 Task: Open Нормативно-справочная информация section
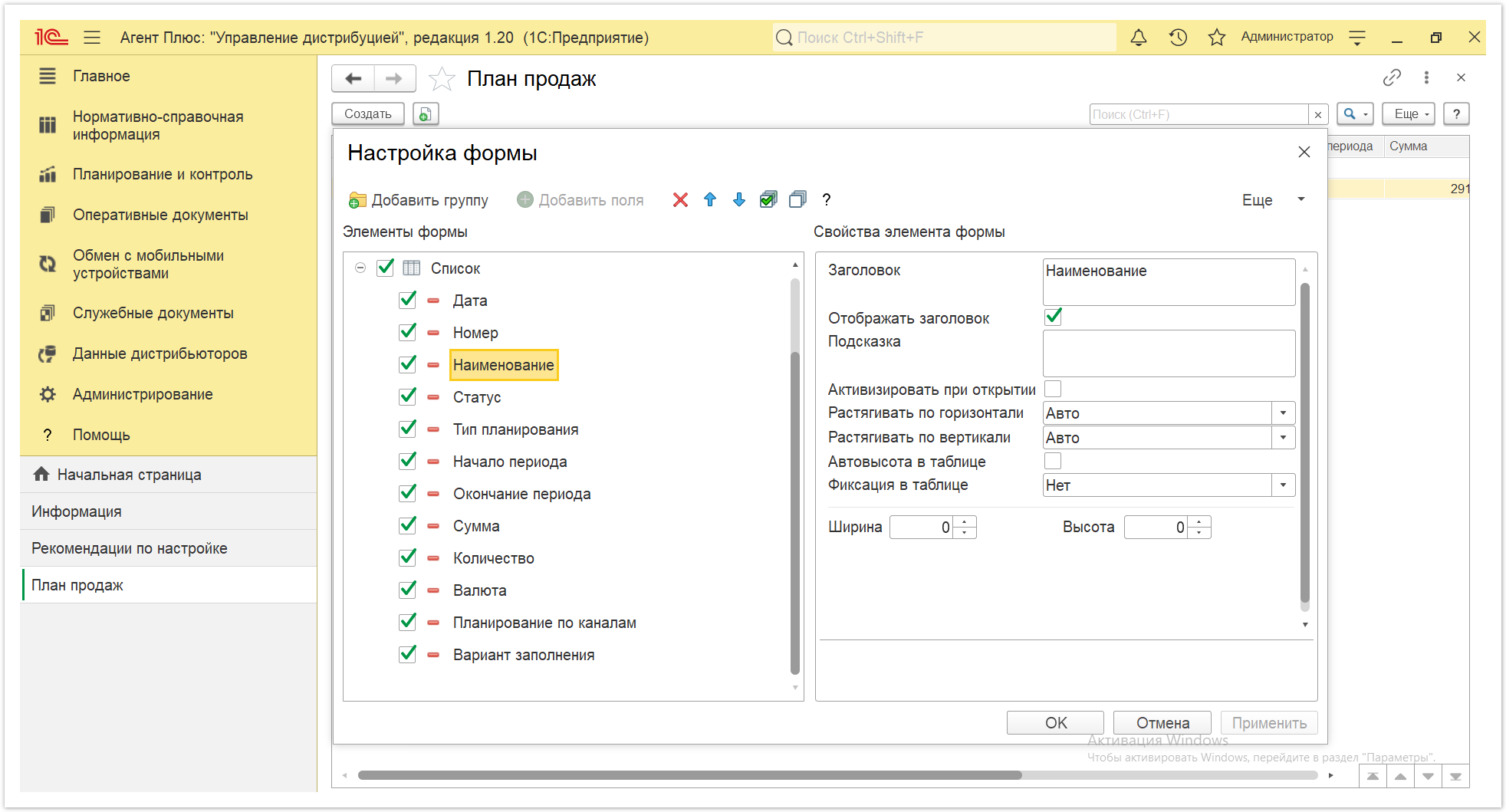(x=158, y=125)
